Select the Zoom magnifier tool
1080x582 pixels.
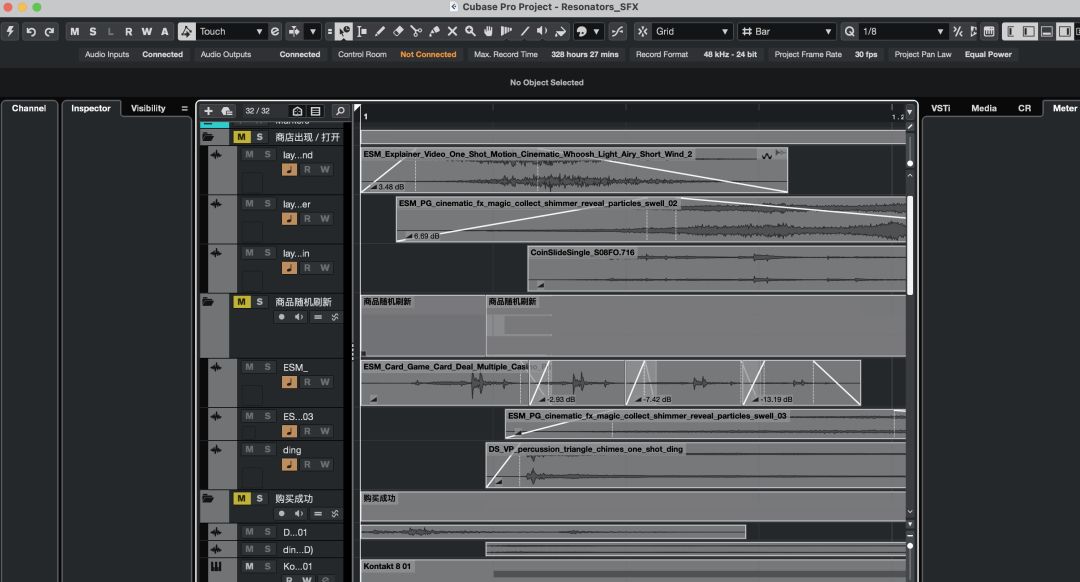(470, 32)
